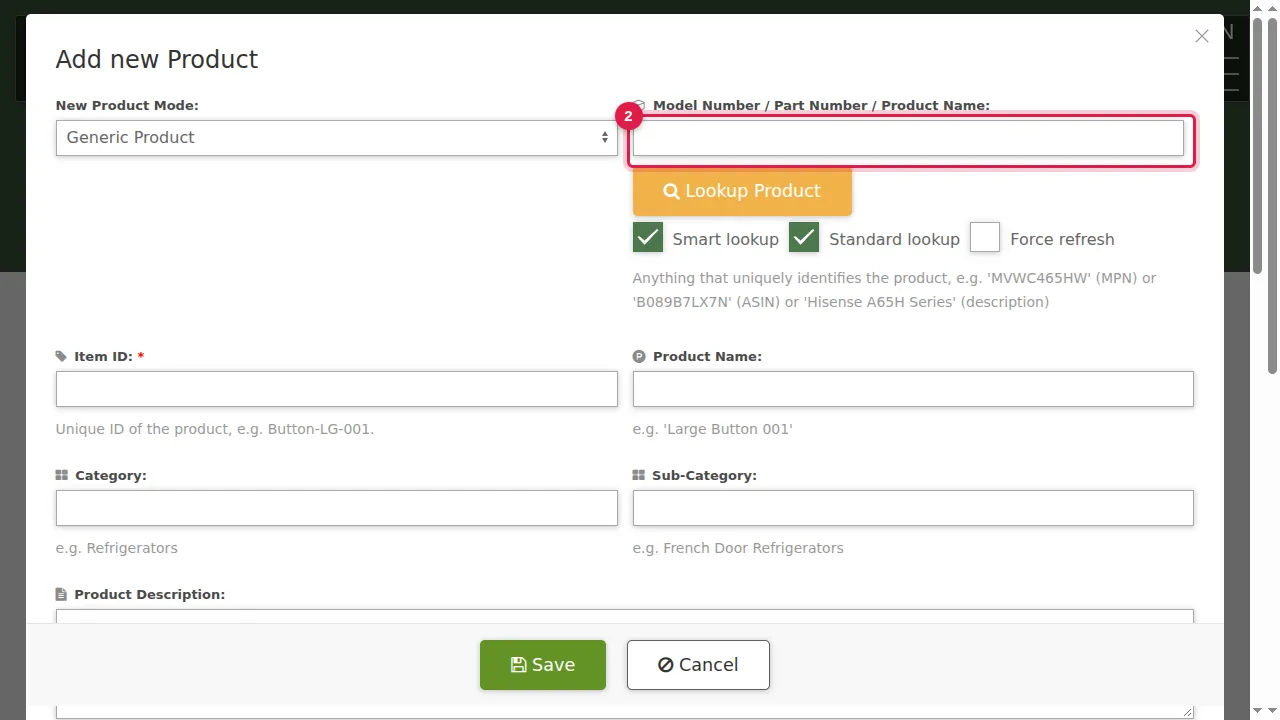Click the Smart lookup label text
Image resolution: width=1280 pixels, height=720 pixels.
click(726, 239)
